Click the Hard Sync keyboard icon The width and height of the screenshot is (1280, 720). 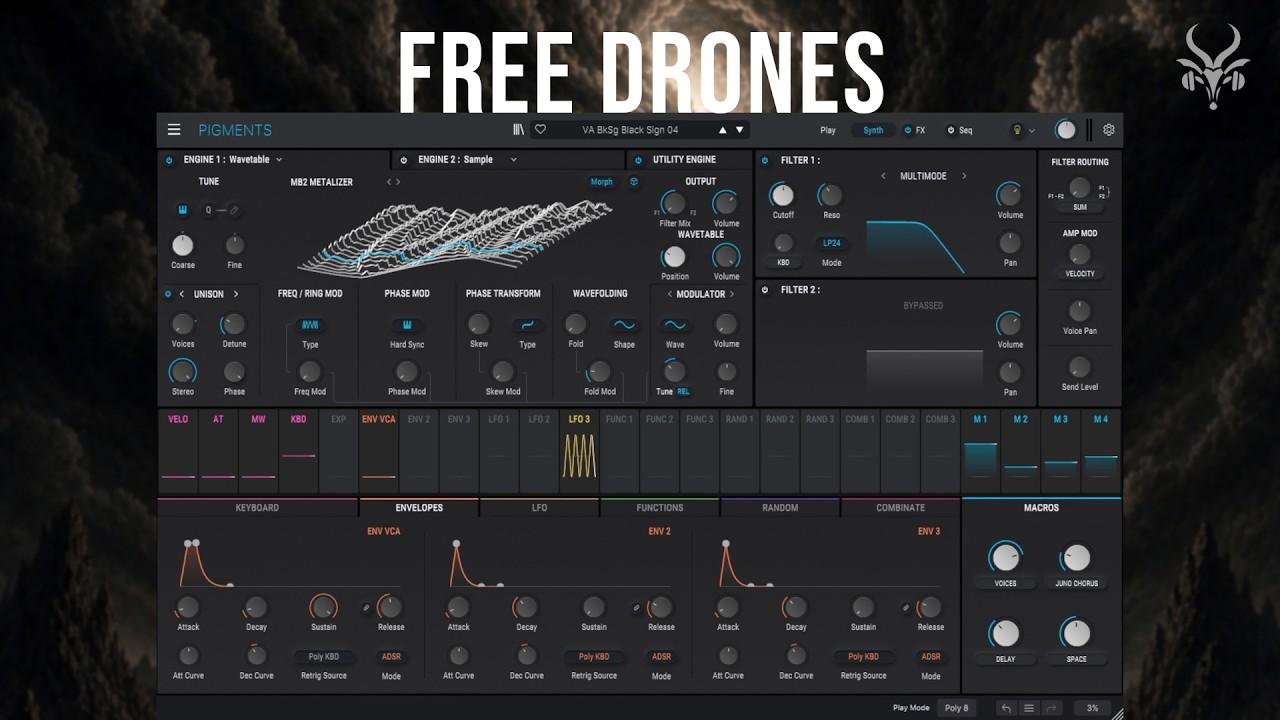(407, 325)
